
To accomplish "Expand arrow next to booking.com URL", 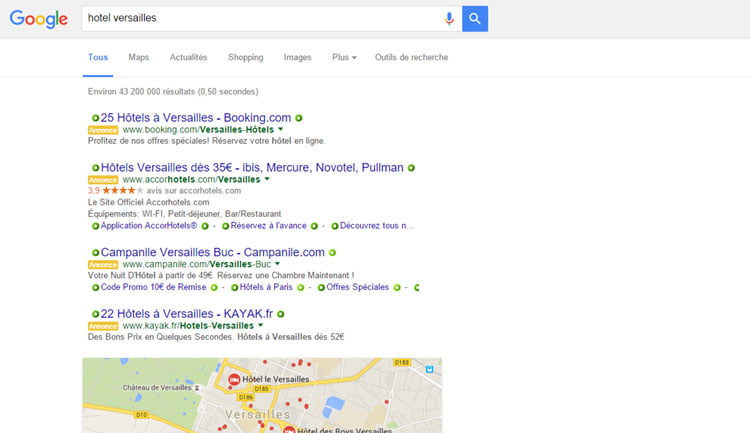I will click(x=281, y=130).
